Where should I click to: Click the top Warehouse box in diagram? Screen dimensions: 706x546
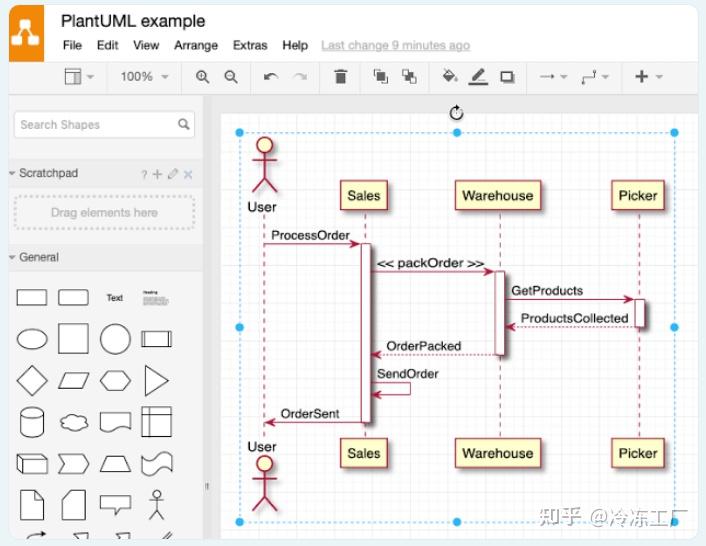click(x=498, y=195)
